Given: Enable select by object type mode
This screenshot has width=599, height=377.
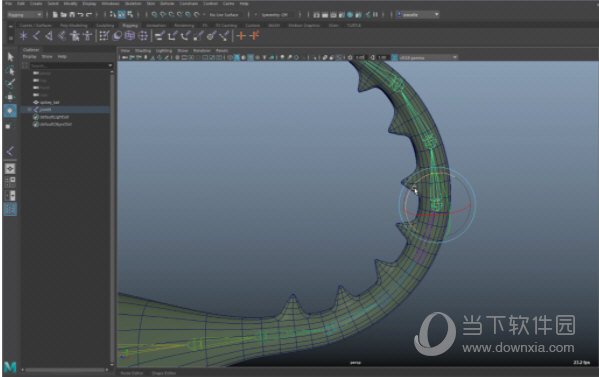Looking at the screenshot, I should pos(121,15).
